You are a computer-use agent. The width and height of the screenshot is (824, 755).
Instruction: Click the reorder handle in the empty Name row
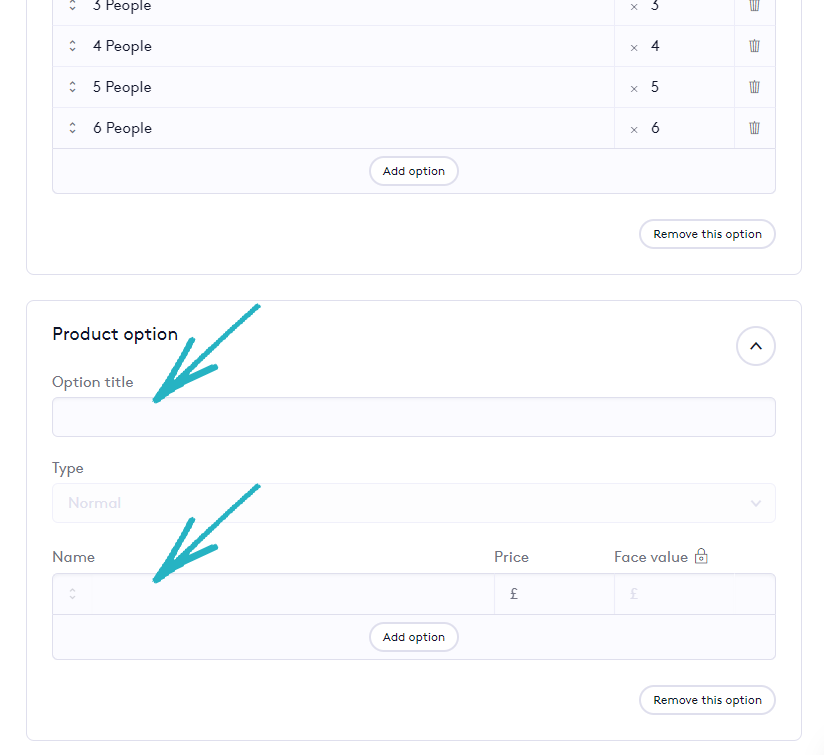coord(73,594)
